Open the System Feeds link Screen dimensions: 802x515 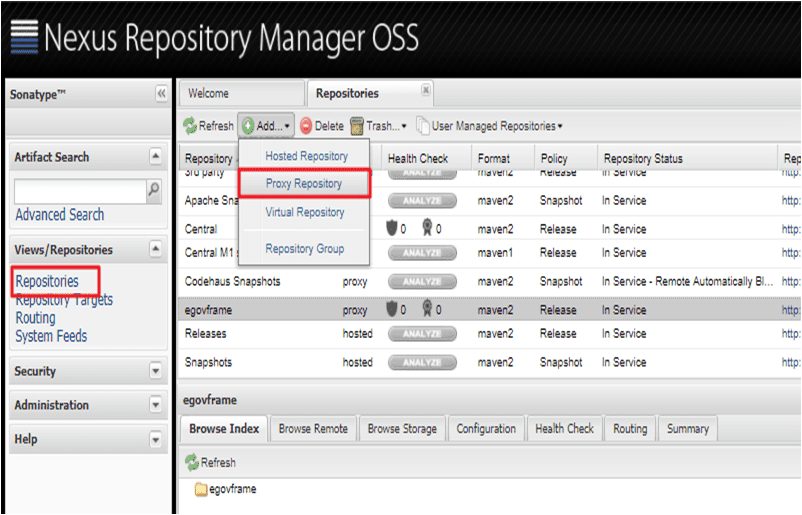click(51, 337)
